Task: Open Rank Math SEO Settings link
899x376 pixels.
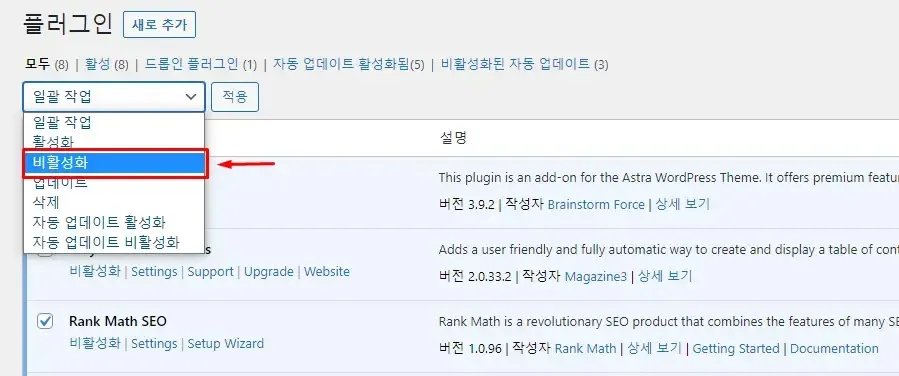Action: click(x=154, y=343)
